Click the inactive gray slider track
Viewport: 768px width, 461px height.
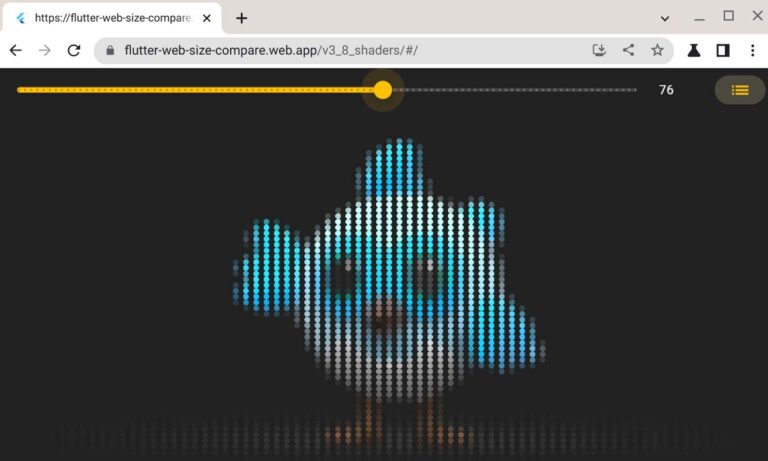pyautogui.click(x=514, y=90)
